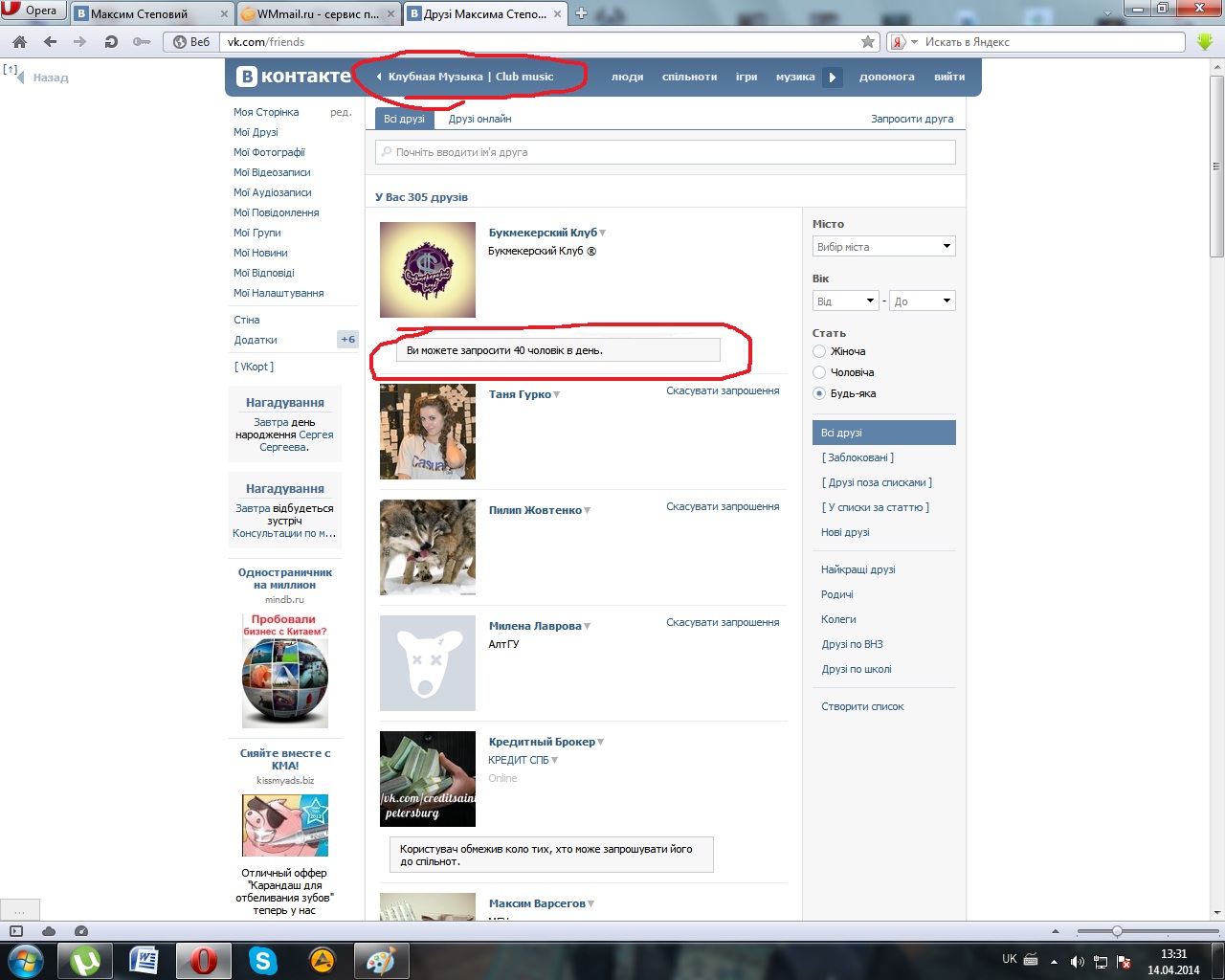
Task: Open uTorrent from the taskbar
Action: [x=85, y=960]
